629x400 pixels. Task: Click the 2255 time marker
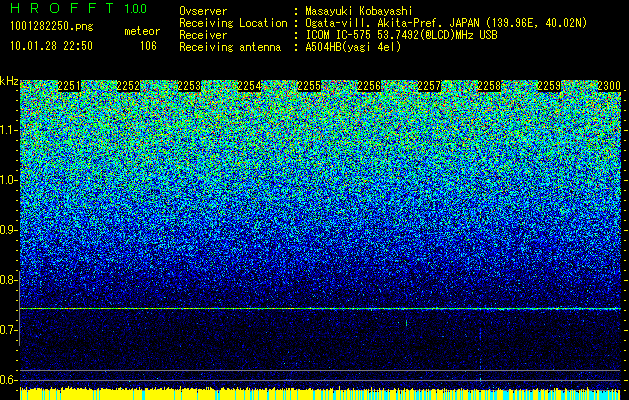coord(309,86)
